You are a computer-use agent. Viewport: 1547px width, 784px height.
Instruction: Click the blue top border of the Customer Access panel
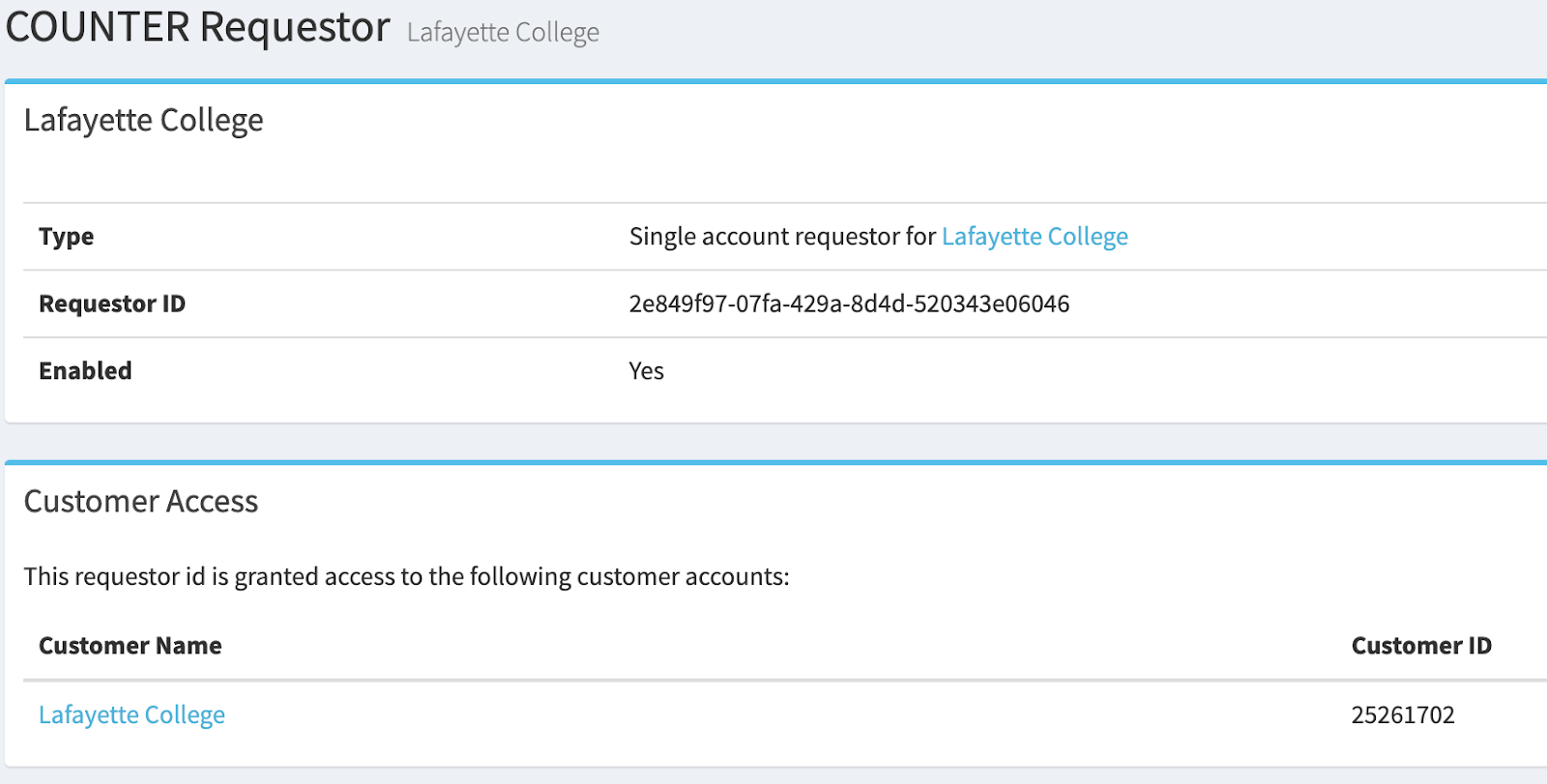pos(773,463)
